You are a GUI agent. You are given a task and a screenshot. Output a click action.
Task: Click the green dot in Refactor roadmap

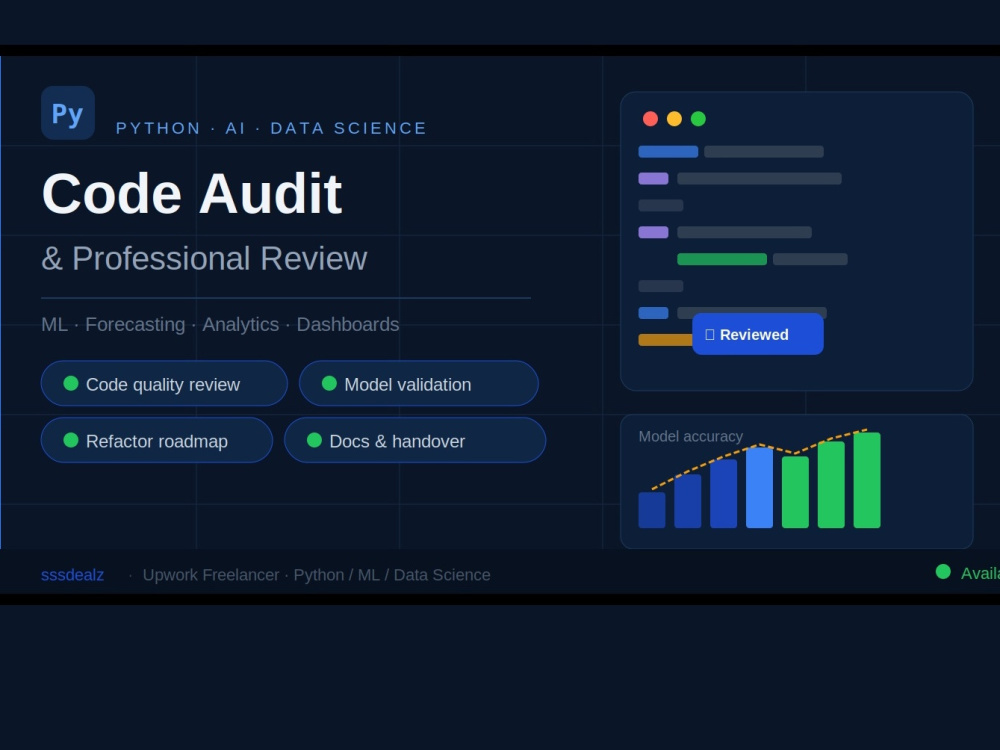(x=71, y=440)
